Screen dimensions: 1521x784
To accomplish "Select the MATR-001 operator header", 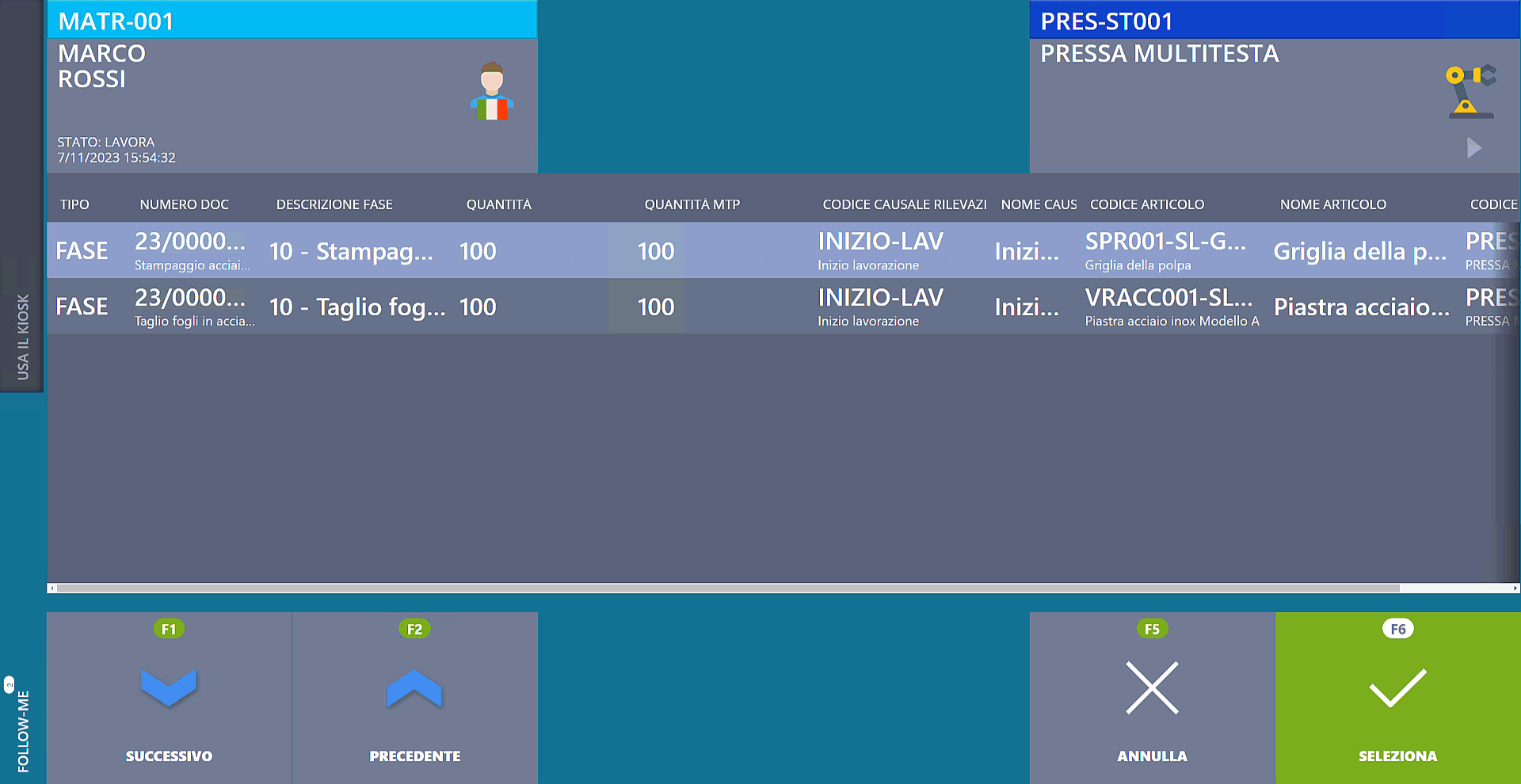I will tap(292, 21).
